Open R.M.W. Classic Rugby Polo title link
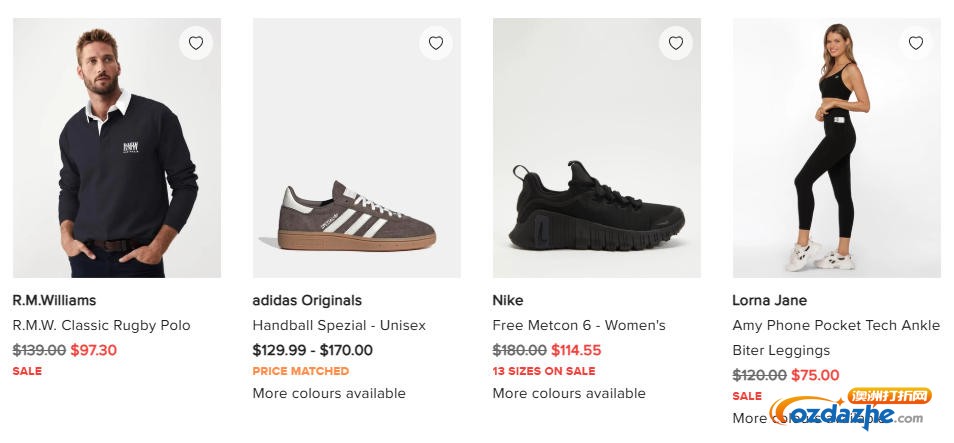The height and width of the screenshot is (443, 954). coord(101,325)
